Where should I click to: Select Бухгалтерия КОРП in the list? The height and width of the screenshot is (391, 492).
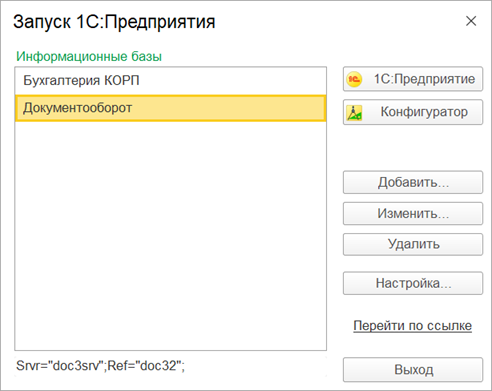[170, 81]
